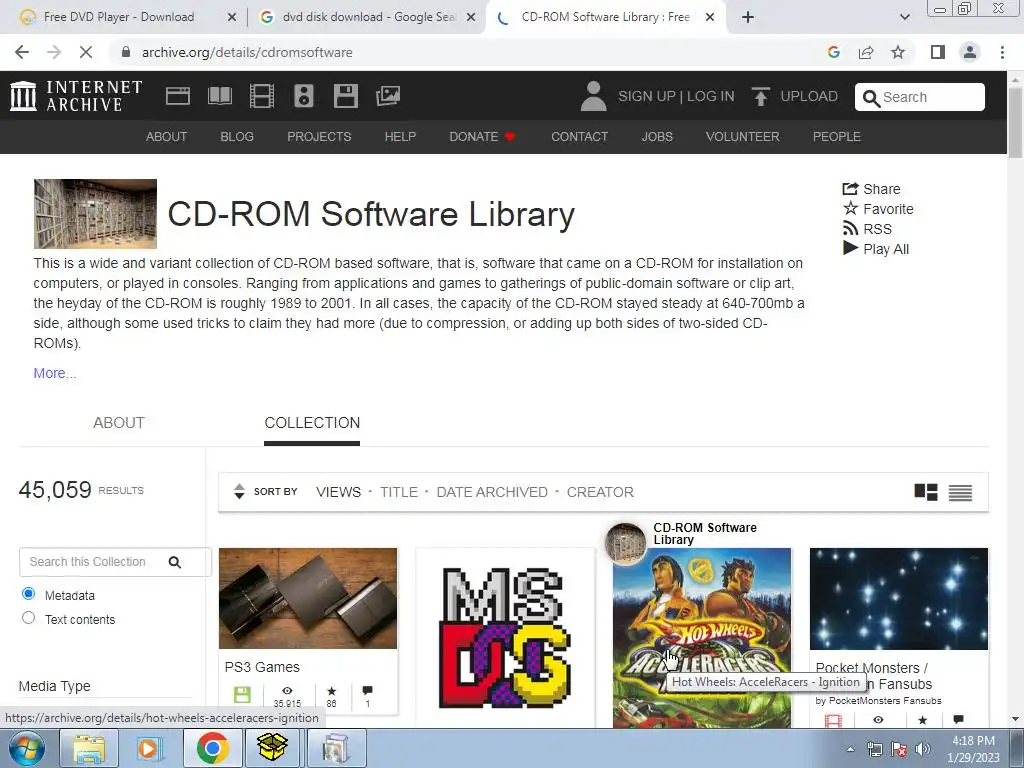The width and height of the screenshot is (1024, 768).
Task: Click the upload arrow icon
Action: point(760,96)
